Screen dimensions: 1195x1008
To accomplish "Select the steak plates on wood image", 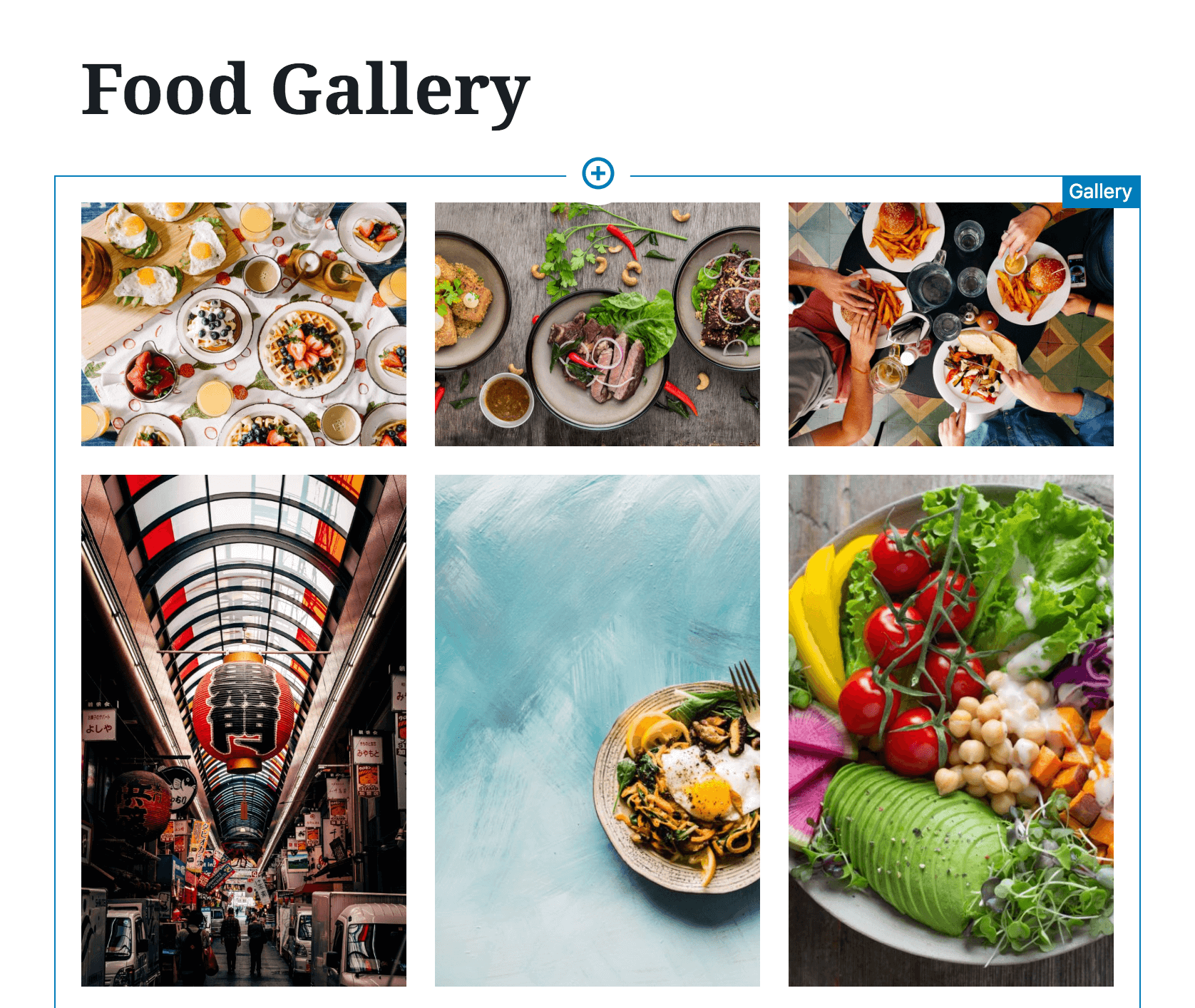I will click(x=597, y=324).
